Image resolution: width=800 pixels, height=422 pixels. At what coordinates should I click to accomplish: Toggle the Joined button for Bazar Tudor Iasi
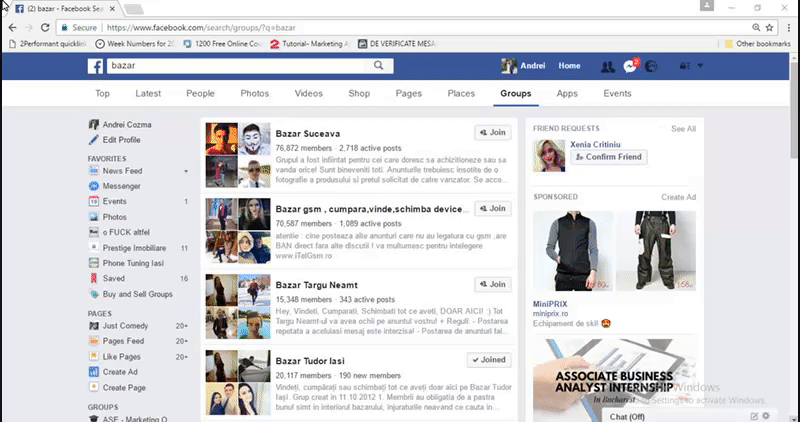click(x=488, y=360)
